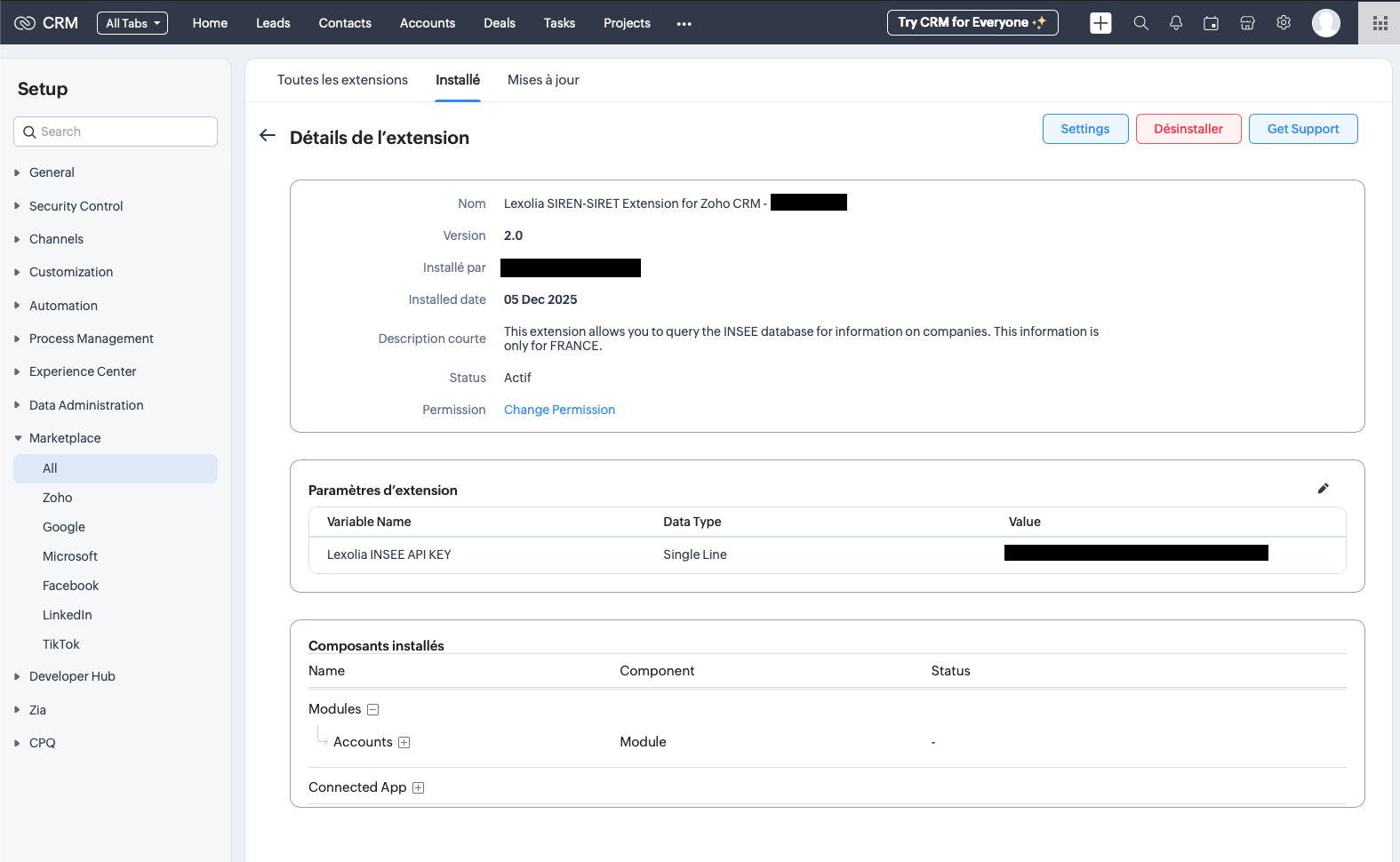
Task: Click the installed date 05 Dec 2025
Action: point(540,299)
